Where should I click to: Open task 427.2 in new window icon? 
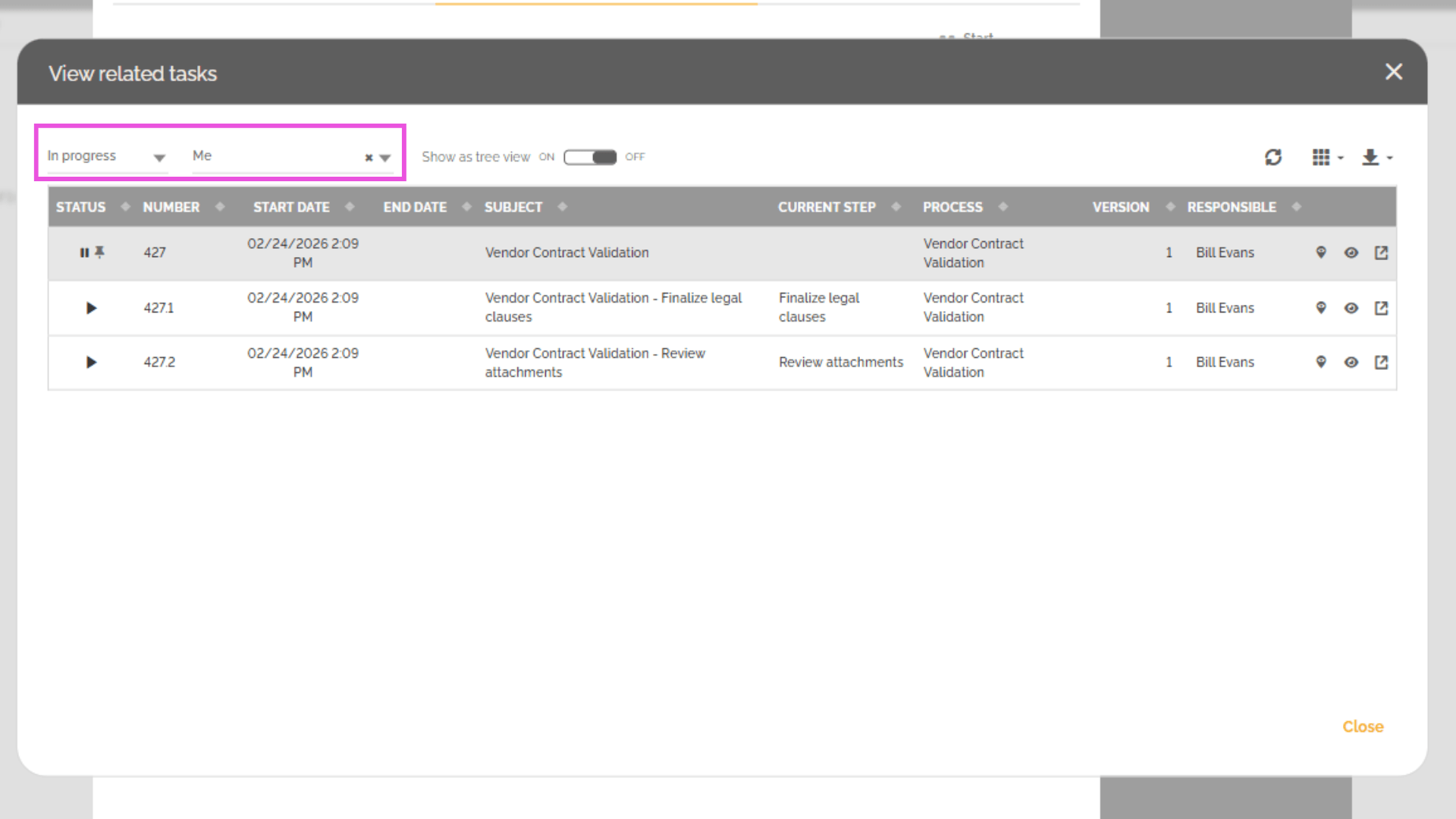coord(1381,362)
